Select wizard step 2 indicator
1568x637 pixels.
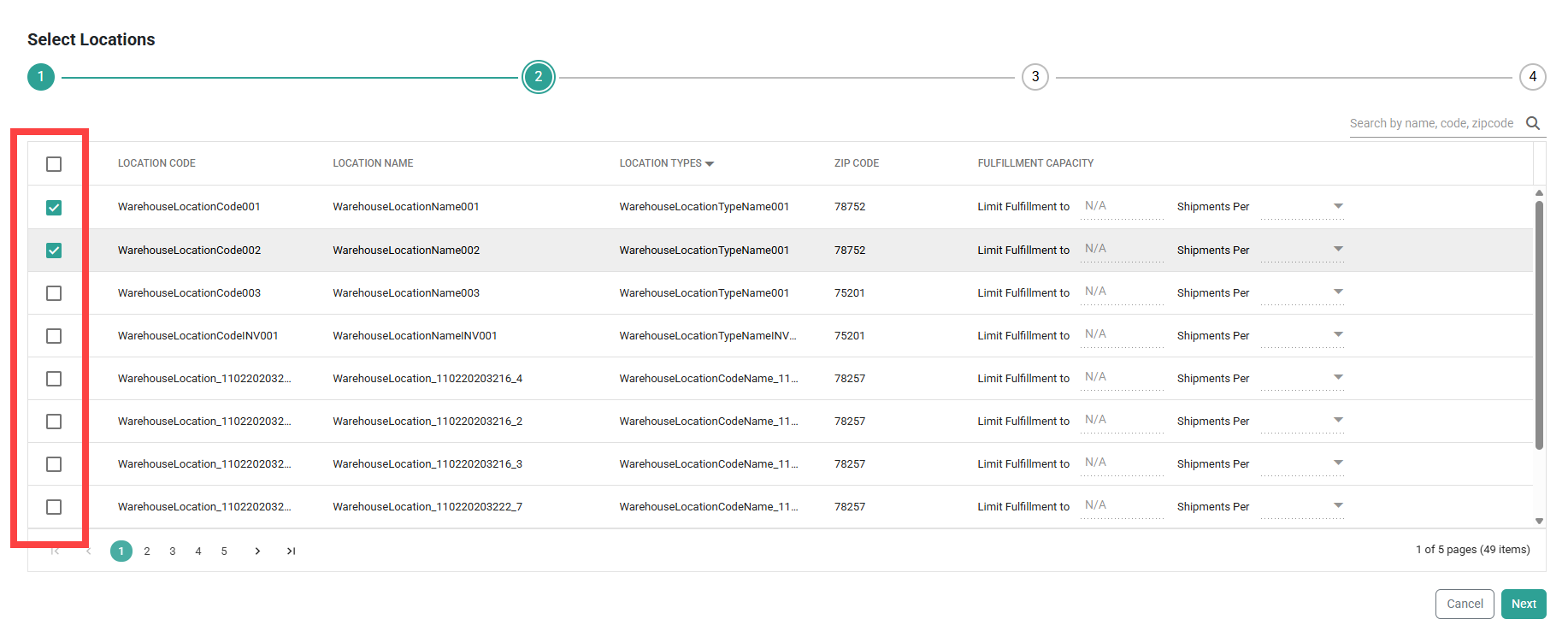click(539, 77)
